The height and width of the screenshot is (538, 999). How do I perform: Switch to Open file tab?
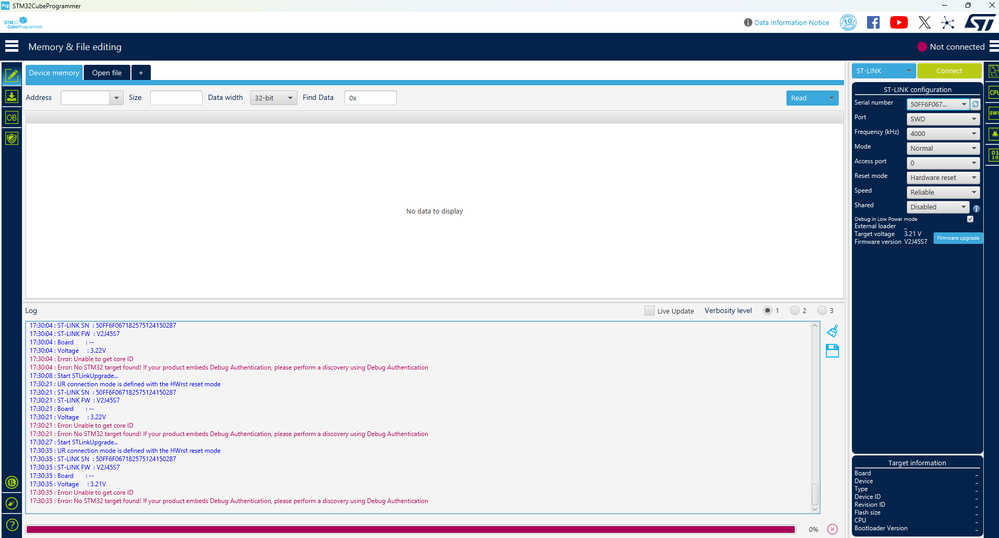[x=106, y=73]
